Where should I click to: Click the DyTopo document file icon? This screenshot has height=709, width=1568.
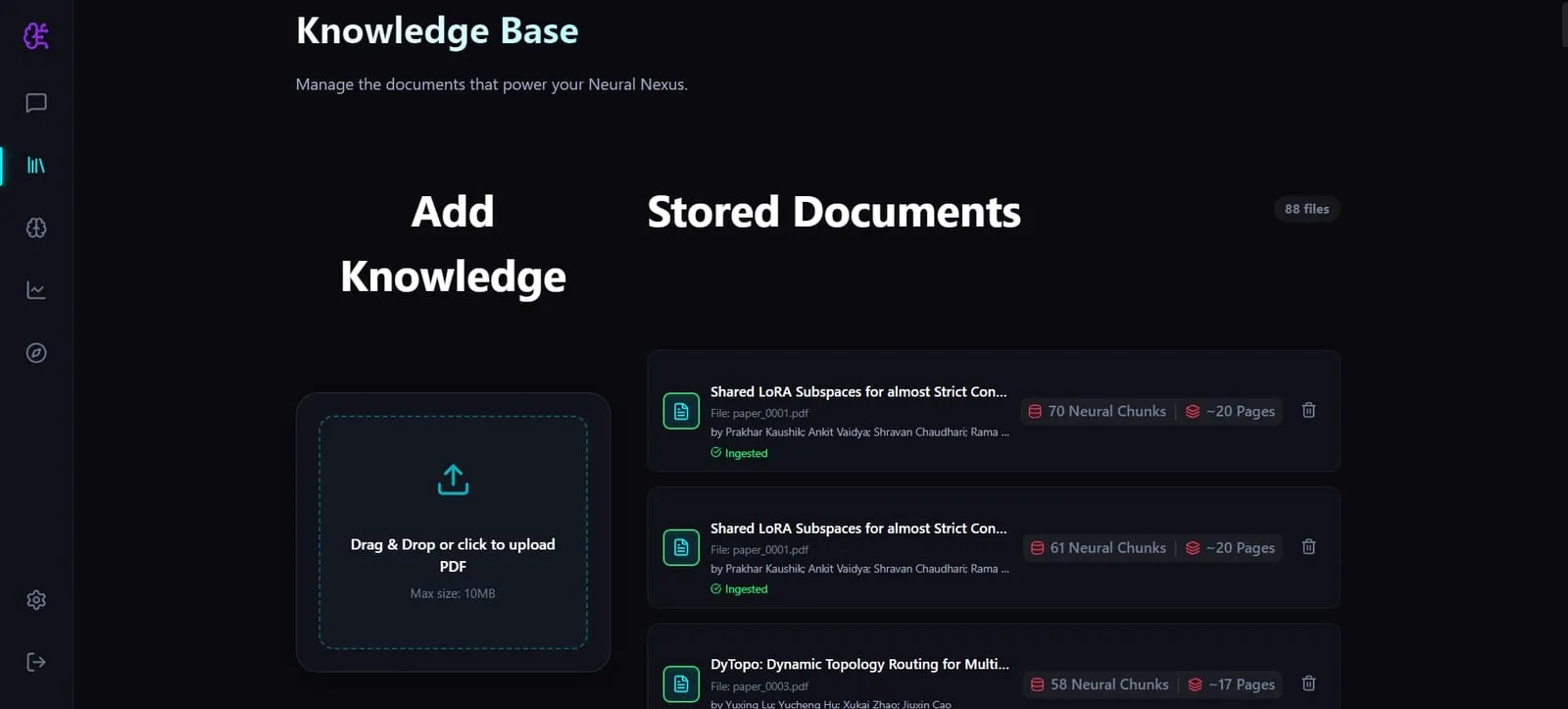(x=681, y=684)
